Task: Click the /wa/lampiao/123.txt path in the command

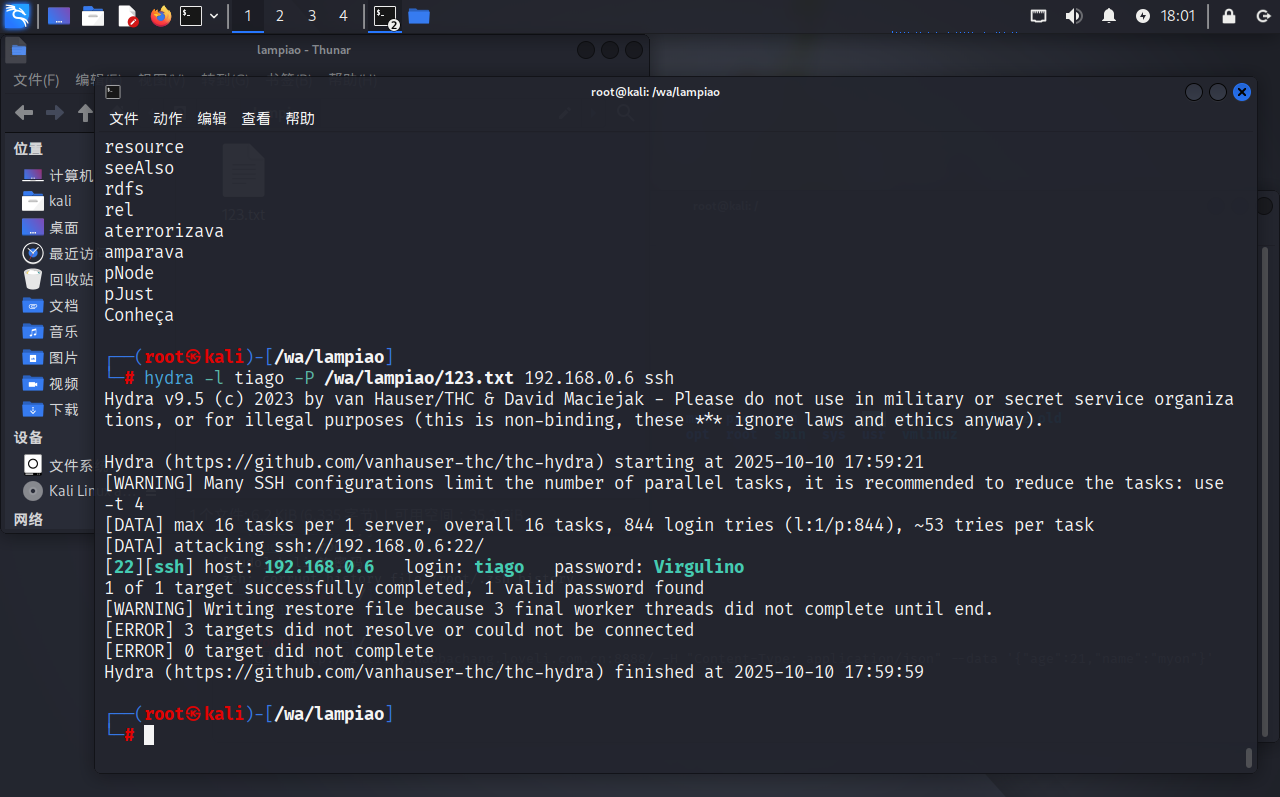Action: click(419, 378)
